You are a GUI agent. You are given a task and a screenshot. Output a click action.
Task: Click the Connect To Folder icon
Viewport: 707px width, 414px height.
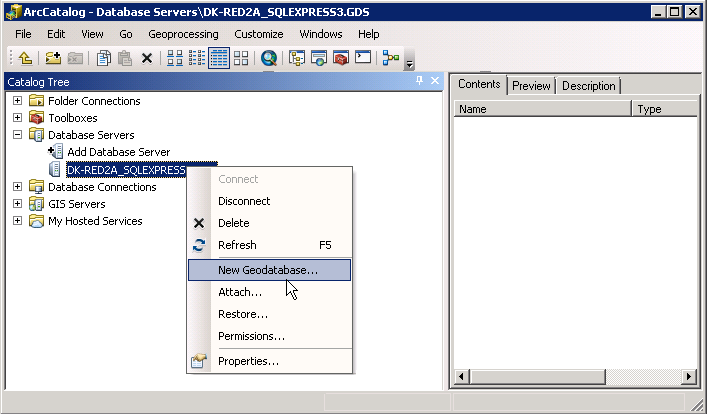click(53, 58)
